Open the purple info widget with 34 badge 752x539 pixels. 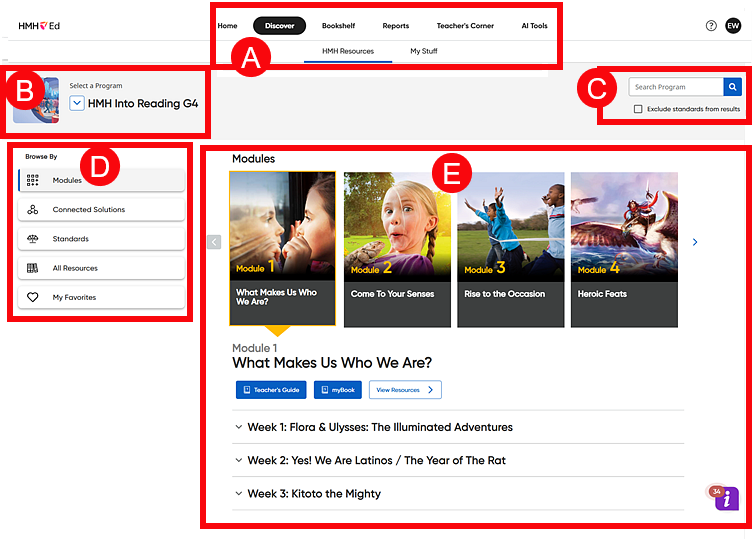[x=726, y=499]
